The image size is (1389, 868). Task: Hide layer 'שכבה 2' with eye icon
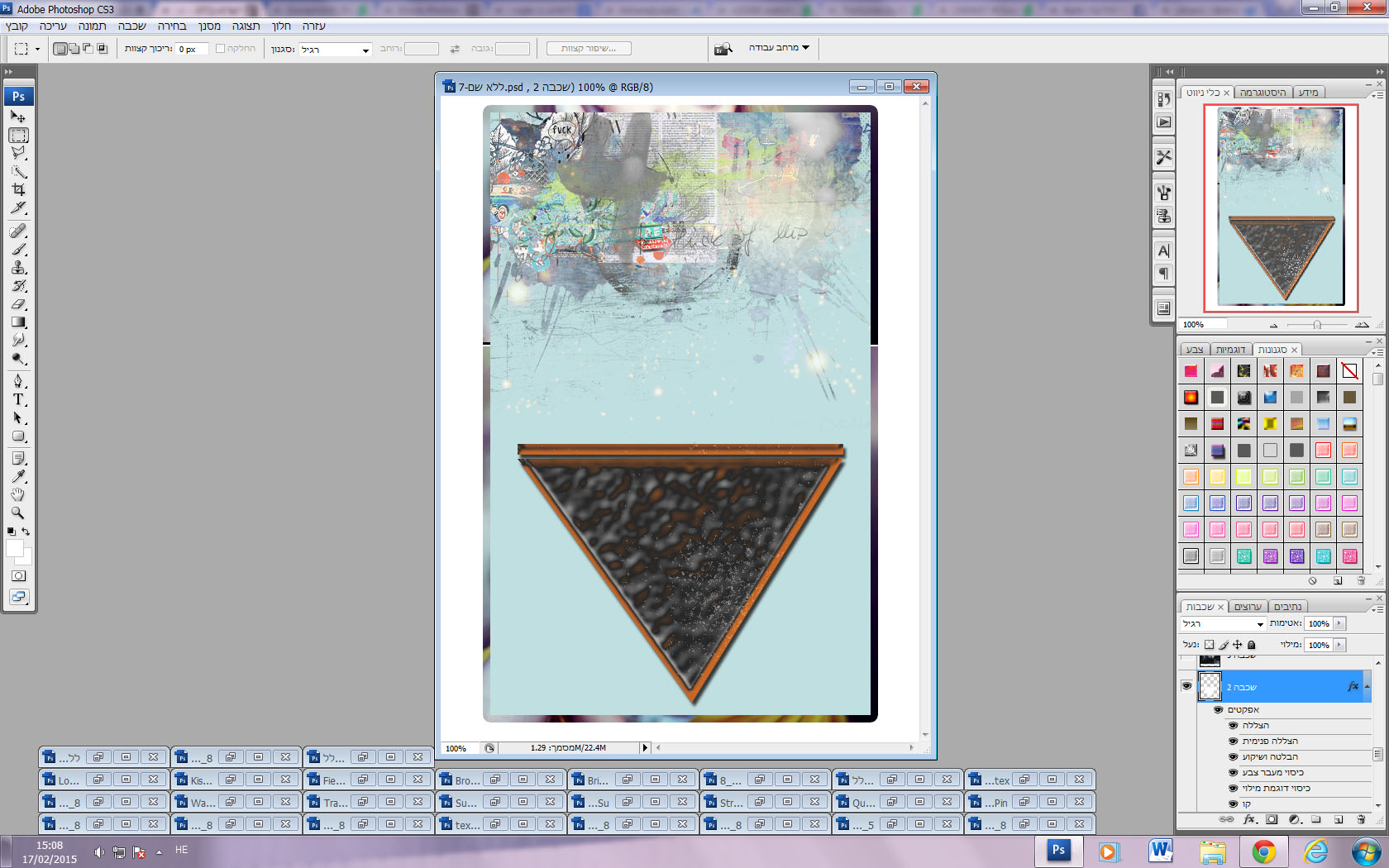[x=1186, y=686]
